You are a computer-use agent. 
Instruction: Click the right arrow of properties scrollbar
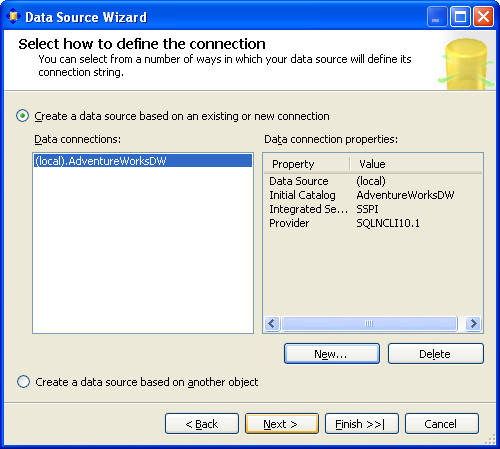[474, 323]
